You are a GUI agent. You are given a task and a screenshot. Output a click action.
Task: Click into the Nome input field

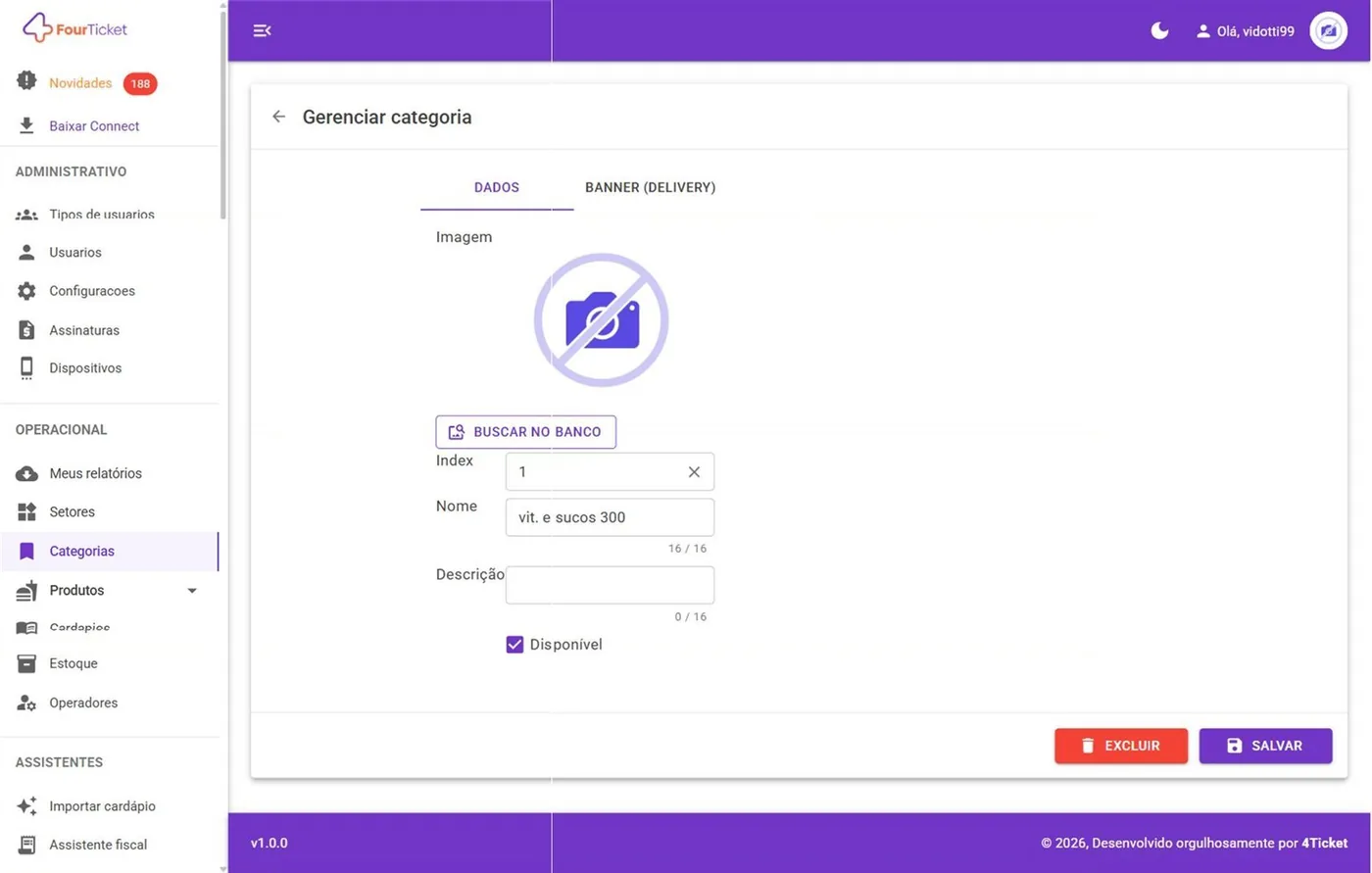[x=610, y=517]
